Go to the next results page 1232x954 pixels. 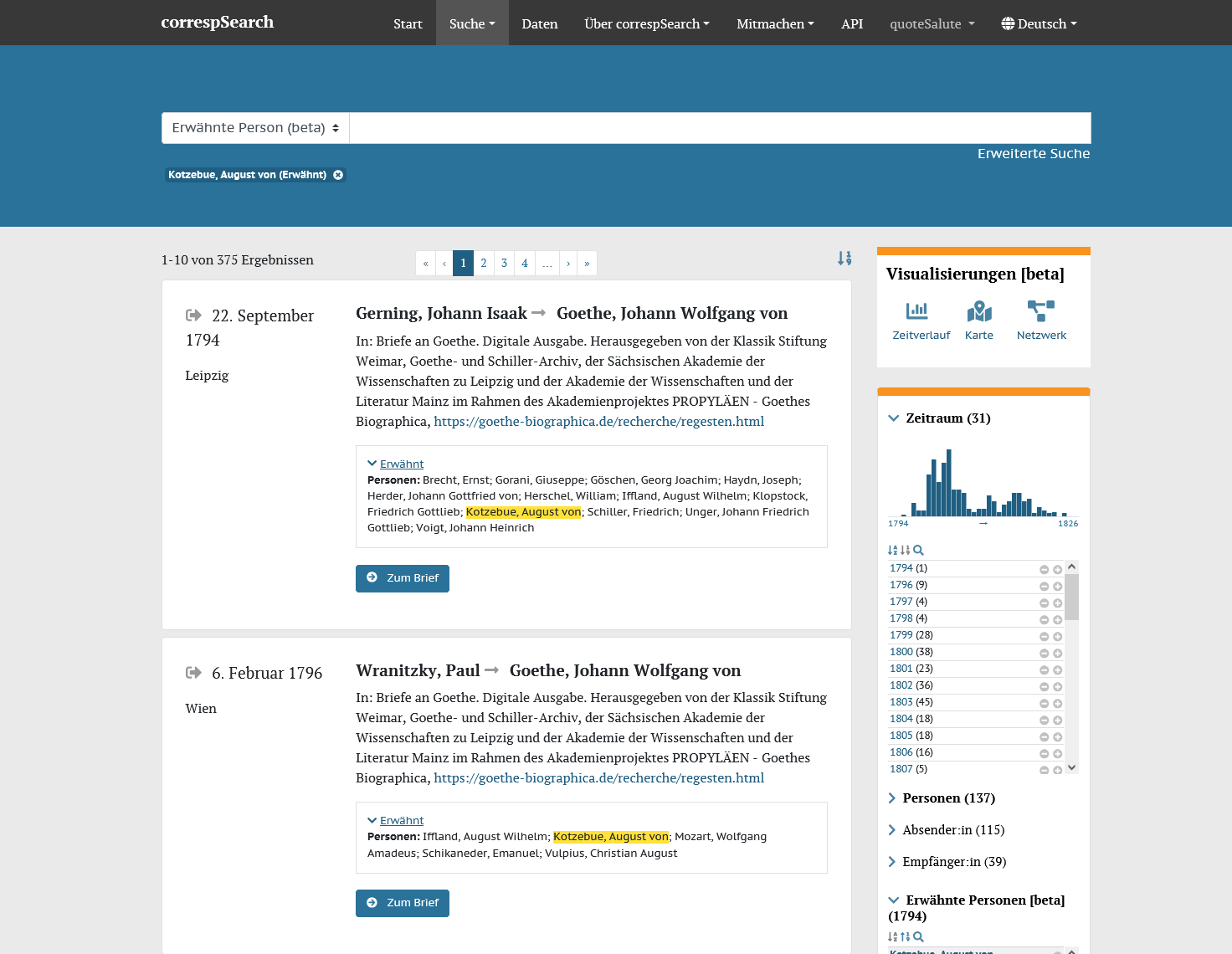coord(568,264)
